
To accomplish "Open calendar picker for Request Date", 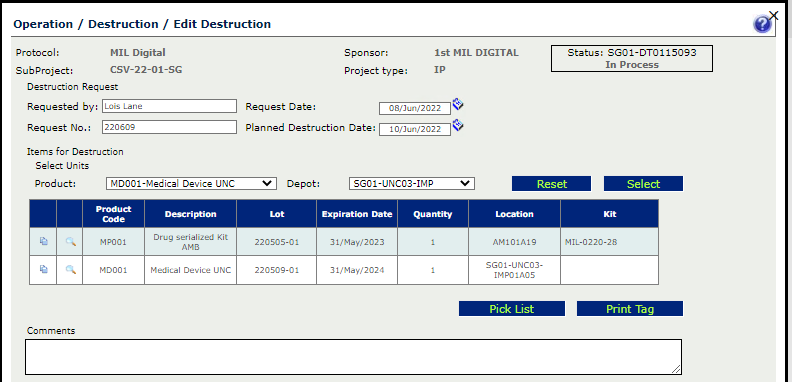I will tap(458, 105).
